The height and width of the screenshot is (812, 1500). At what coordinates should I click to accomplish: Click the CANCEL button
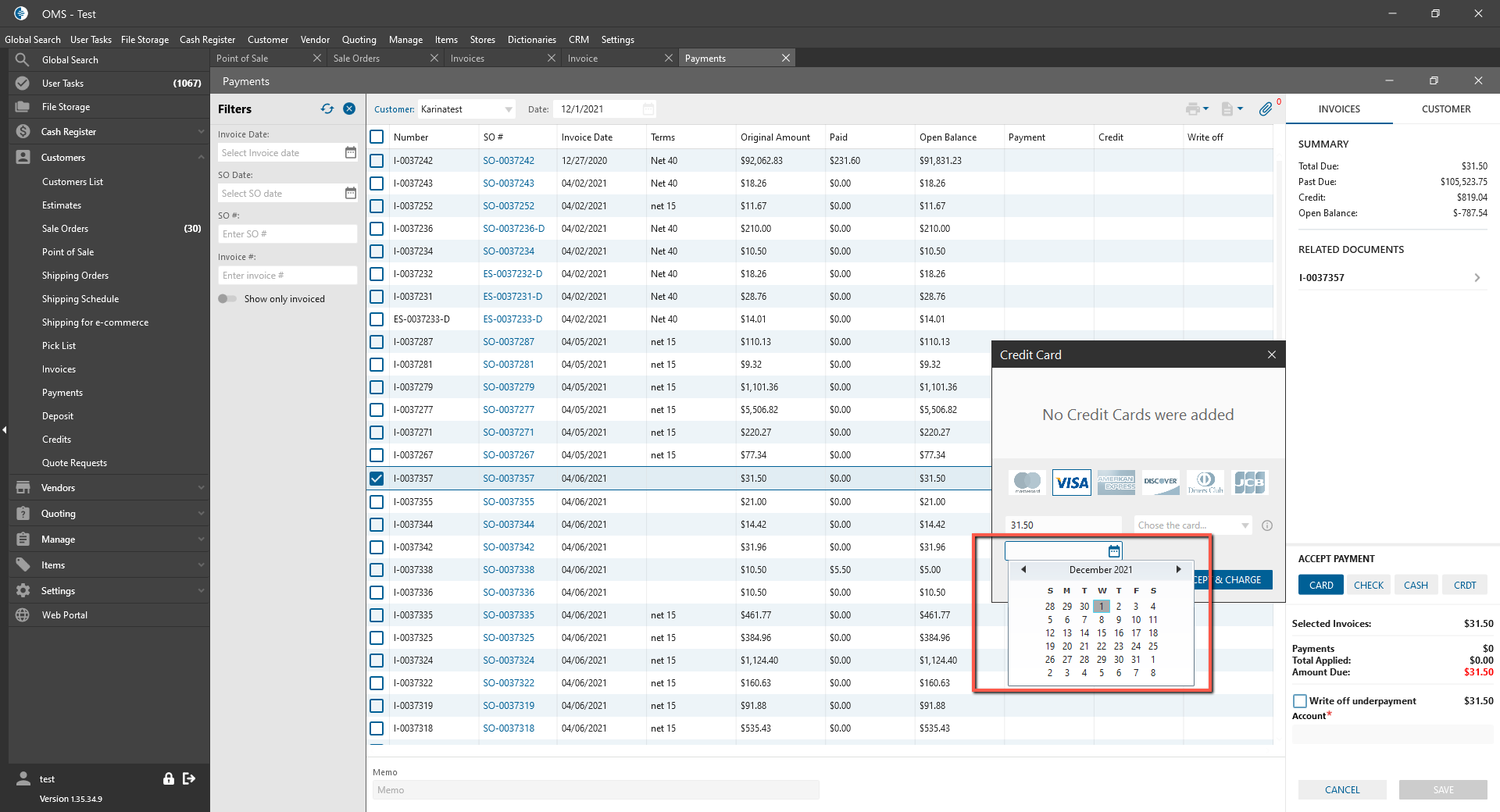tap(1342, 789)
